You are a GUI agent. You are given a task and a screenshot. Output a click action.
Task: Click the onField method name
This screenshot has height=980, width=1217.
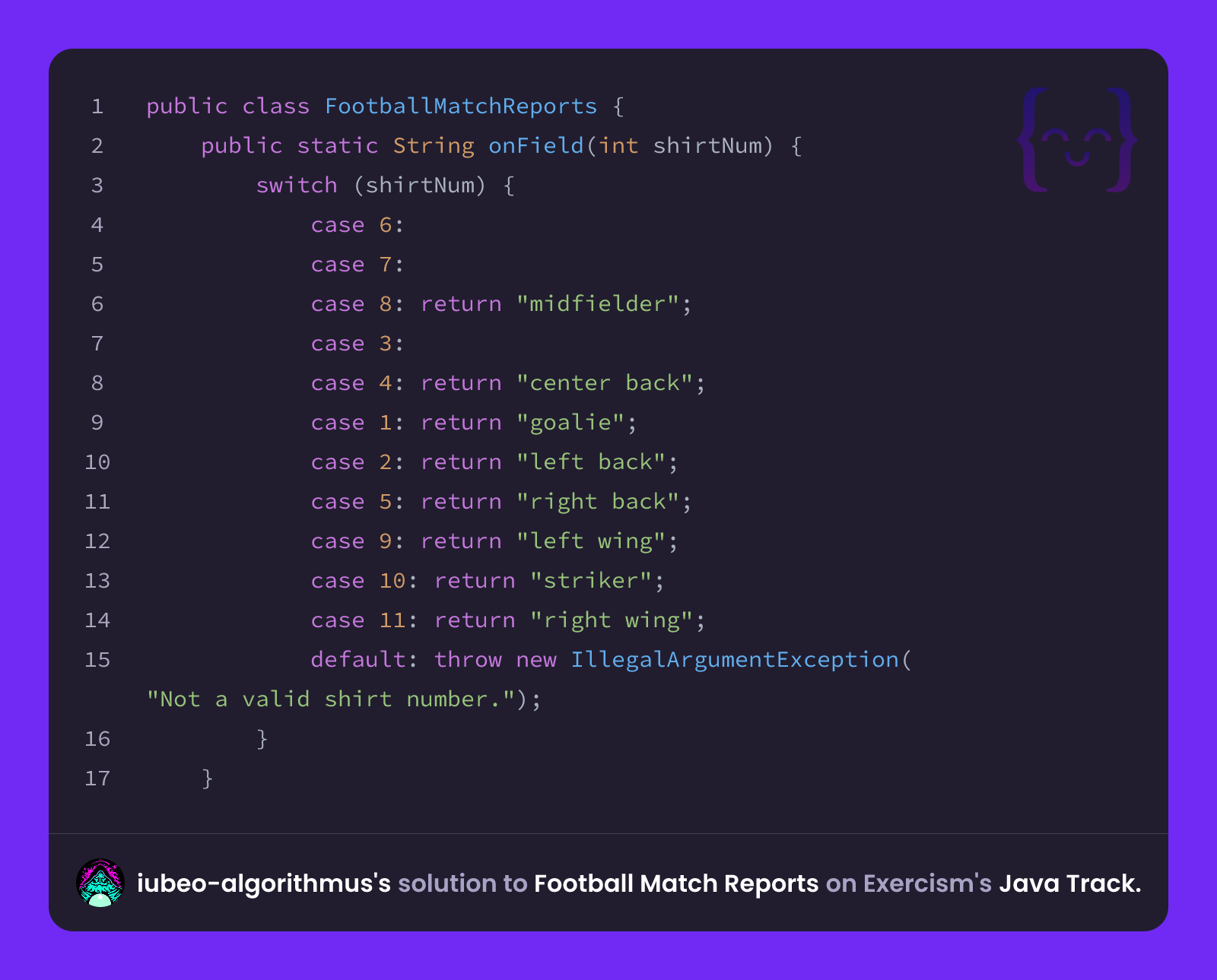click(536, 146)
